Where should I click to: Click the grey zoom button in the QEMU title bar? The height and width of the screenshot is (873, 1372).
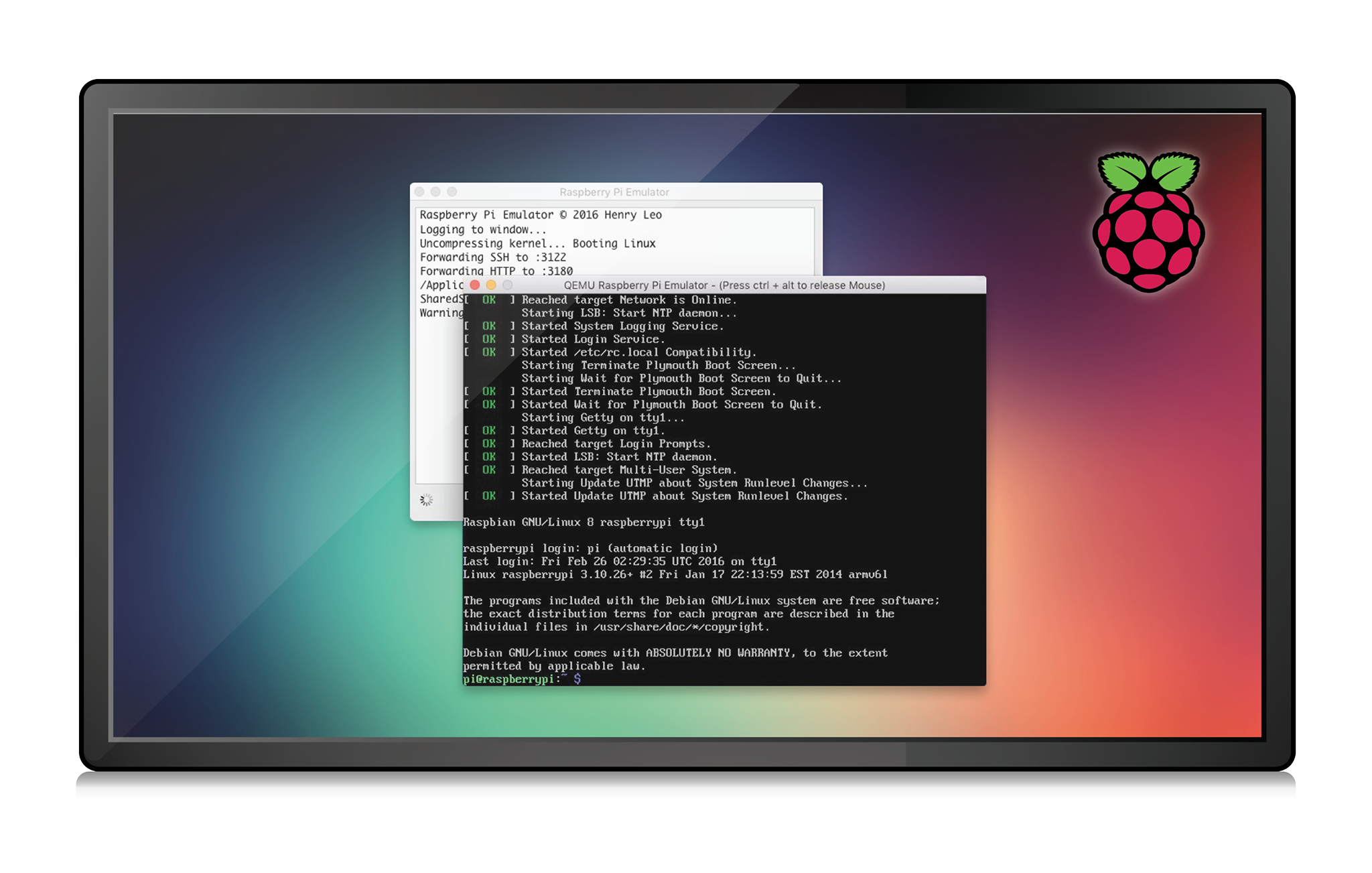tap(507, 285)
